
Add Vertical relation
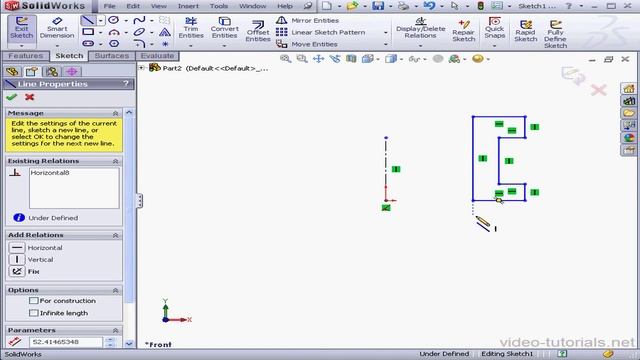tap(31, 260)
